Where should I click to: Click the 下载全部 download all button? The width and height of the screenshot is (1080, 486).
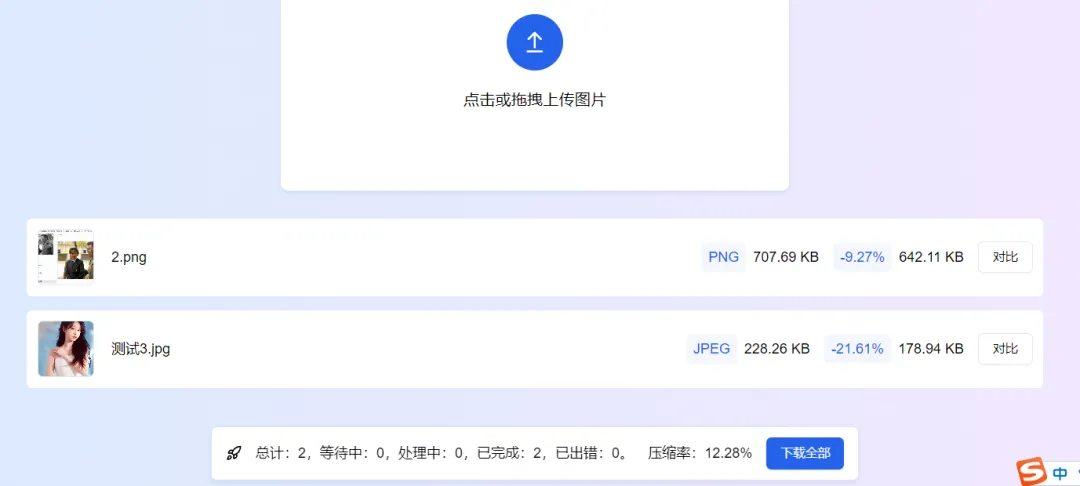(805, 453)
